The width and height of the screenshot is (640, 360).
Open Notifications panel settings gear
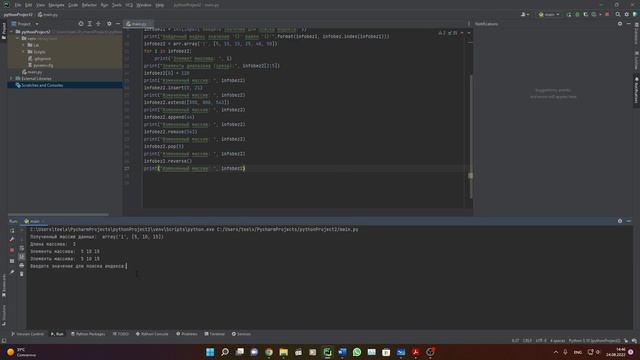[x=620, y=24]
